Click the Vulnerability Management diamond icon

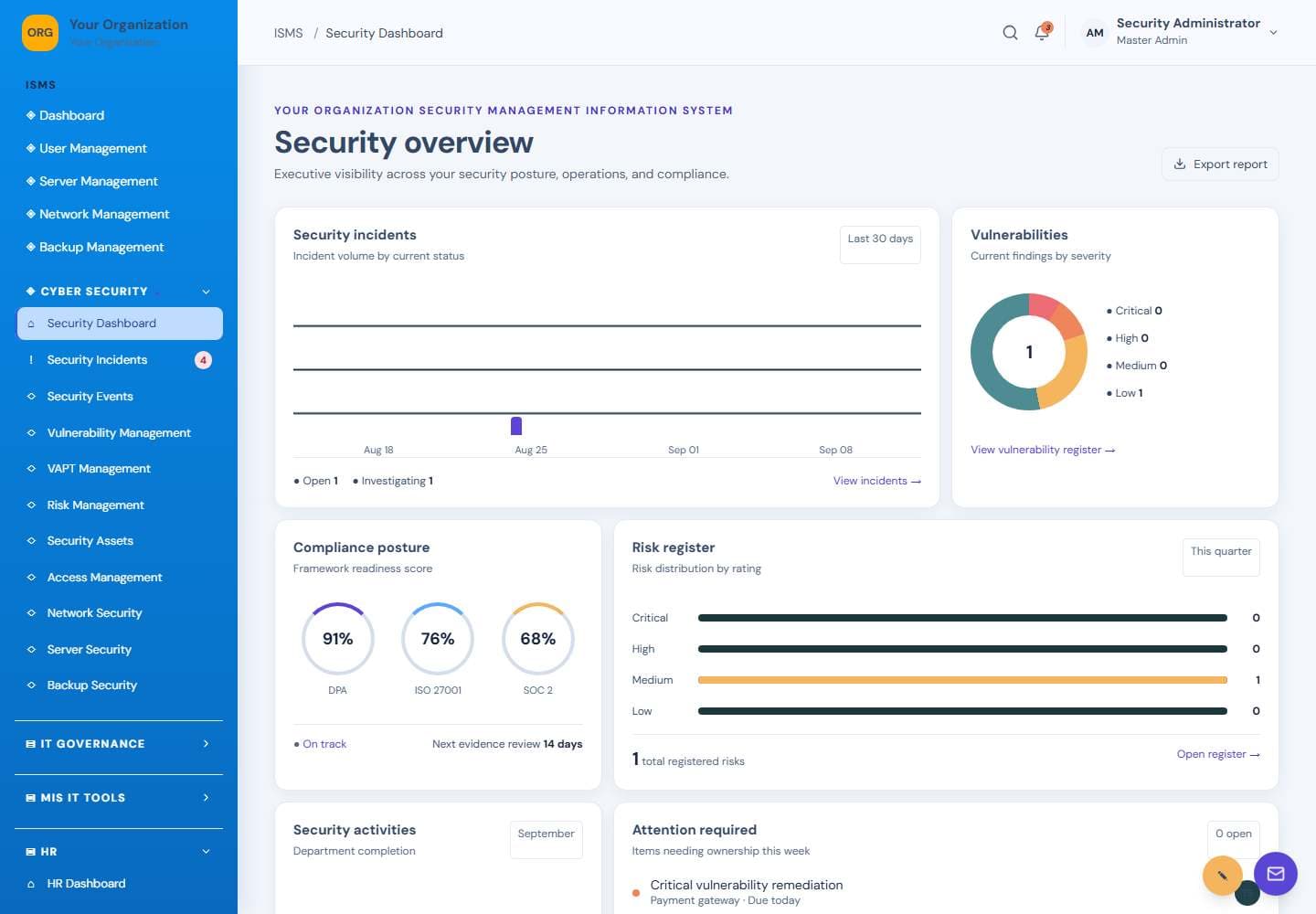click(x=31, y=432)
